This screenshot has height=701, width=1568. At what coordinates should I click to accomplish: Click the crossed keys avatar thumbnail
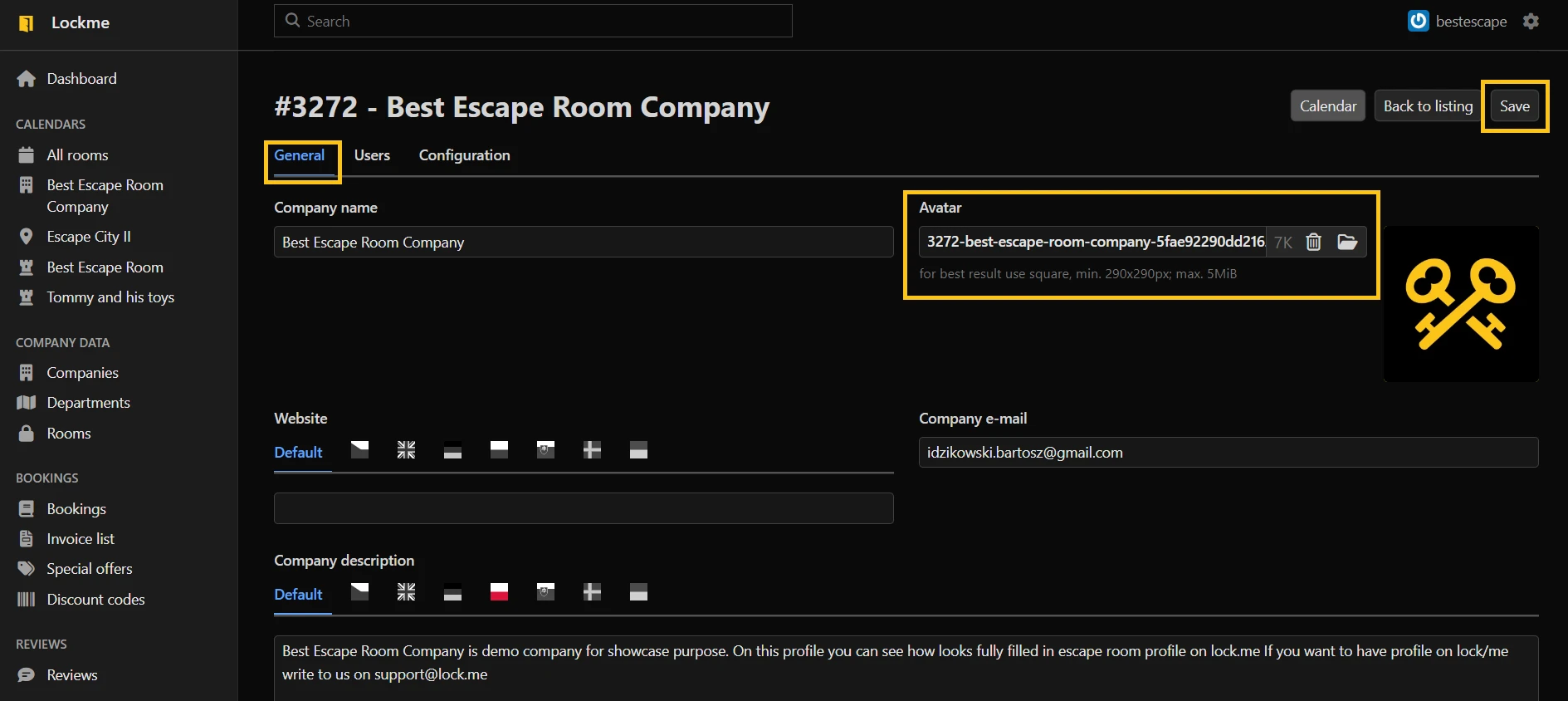[x=1460, y=304]
